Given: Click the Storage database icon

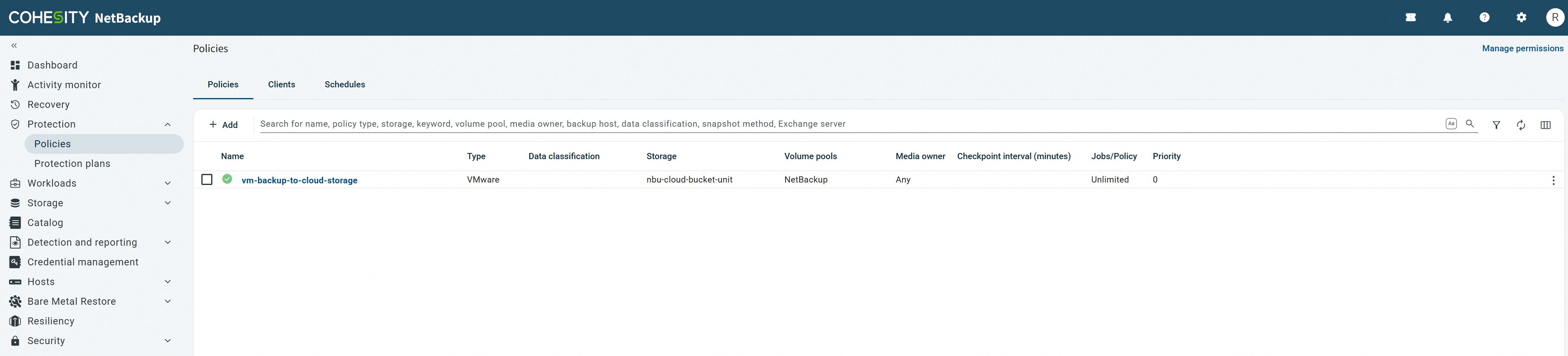Looking at the screenshot, I should coord(15,203).
